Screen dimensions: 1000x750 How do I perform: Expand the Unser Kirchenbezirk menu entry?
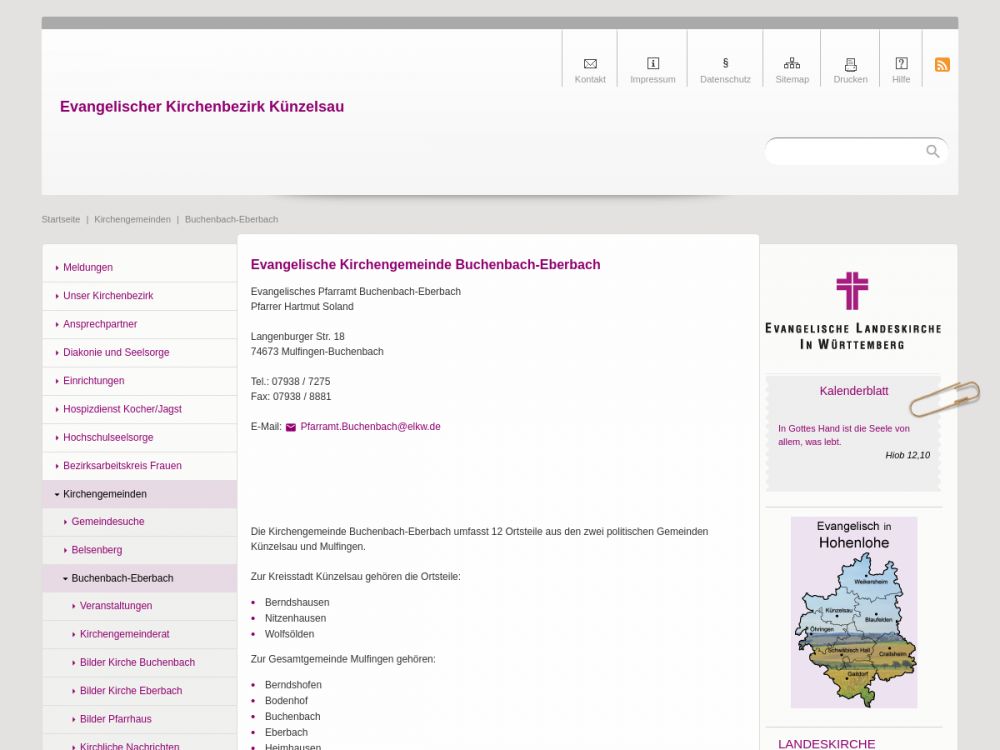click(57, 296)
